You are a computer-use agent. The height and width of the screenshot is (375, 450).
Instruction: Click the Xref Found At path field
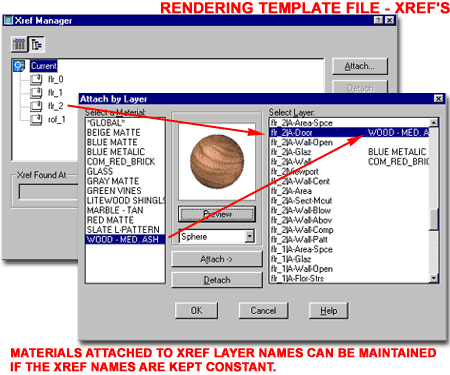point(48,192)
